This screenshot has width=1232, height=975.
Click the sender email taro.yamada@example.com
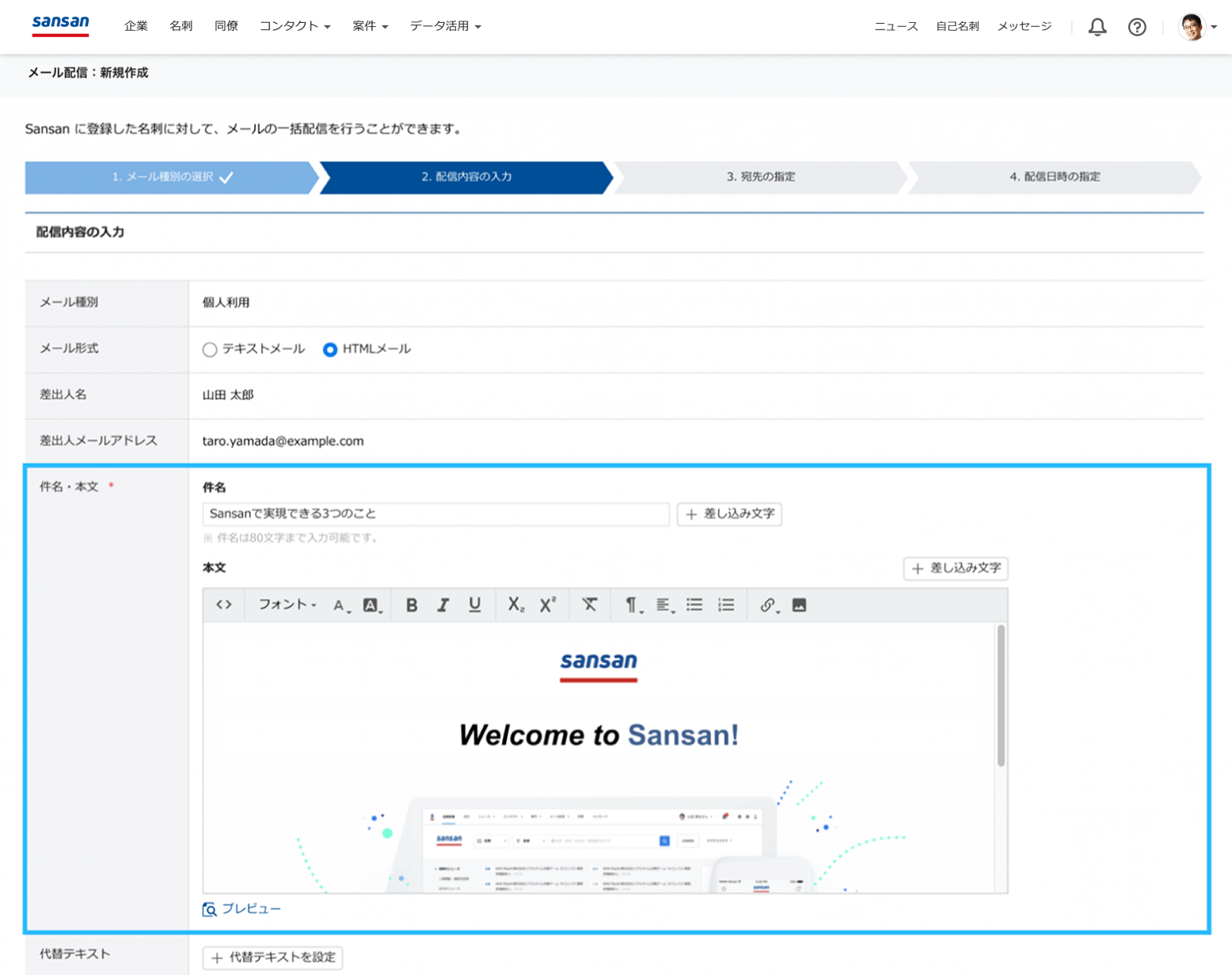283,442
